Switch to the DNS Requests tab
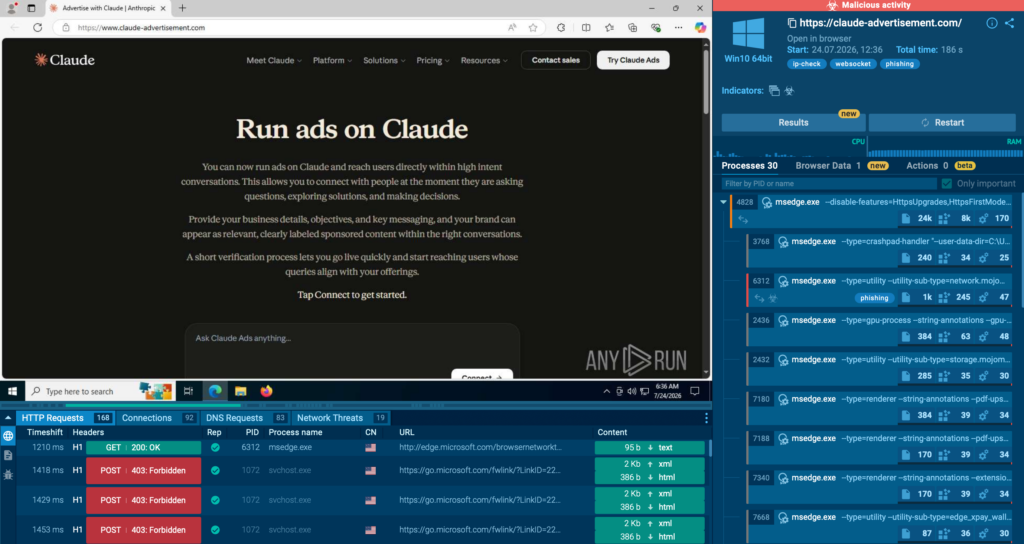The height and width of the screenshot is (544, 1024). click(x=246, y=418)
